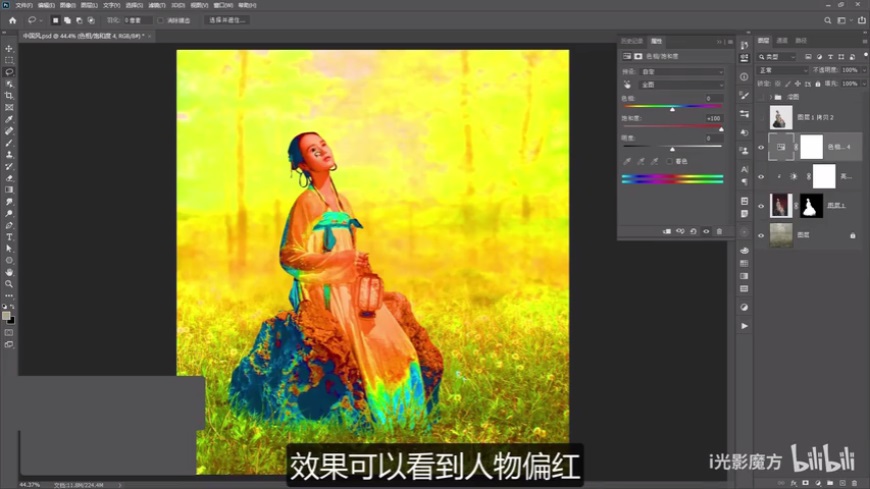Choose Add to Selection mode icon

pos(67,21)
